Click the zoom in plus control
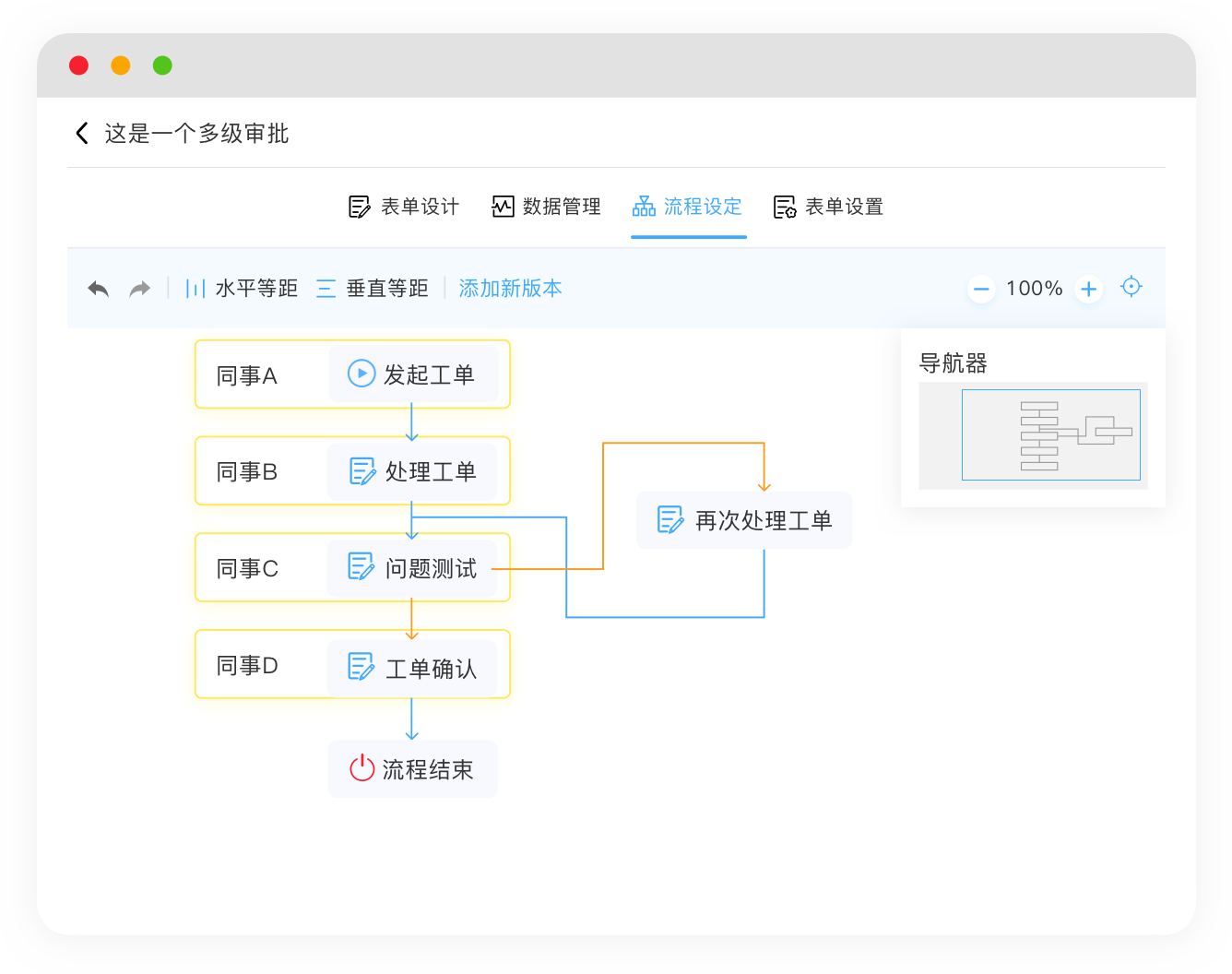This screenshot has width=1232, height=974. pos(1088,288)
